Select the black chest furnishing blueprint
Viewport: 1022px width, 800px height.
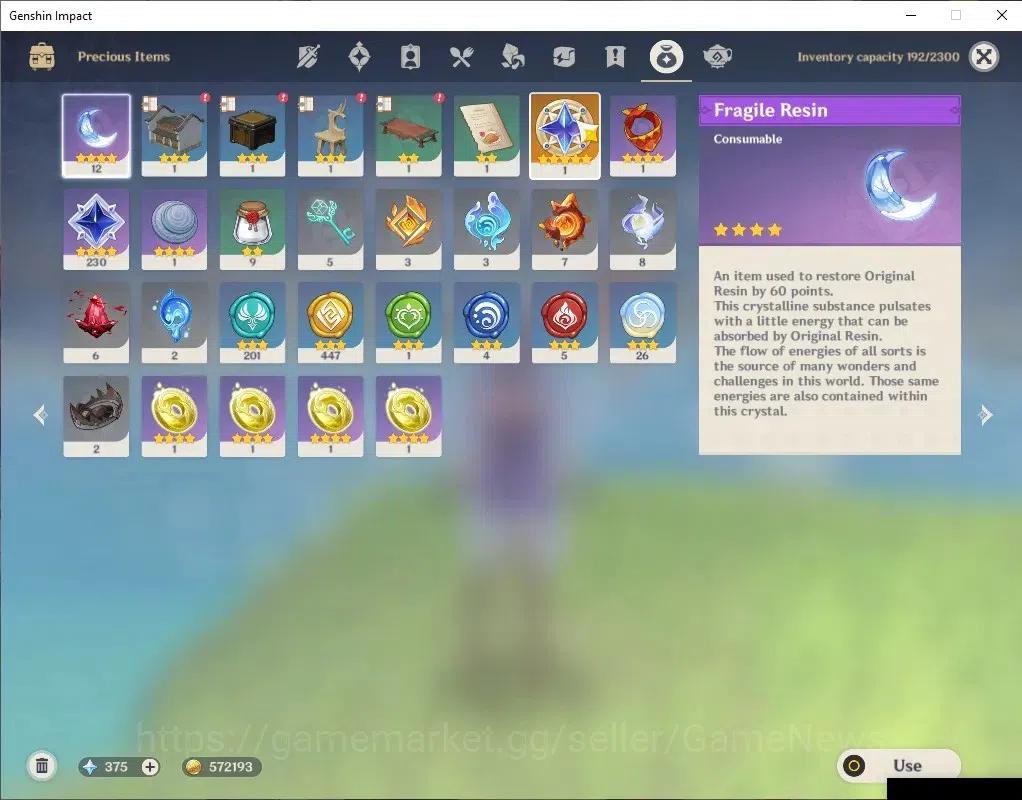click(252, 136)
